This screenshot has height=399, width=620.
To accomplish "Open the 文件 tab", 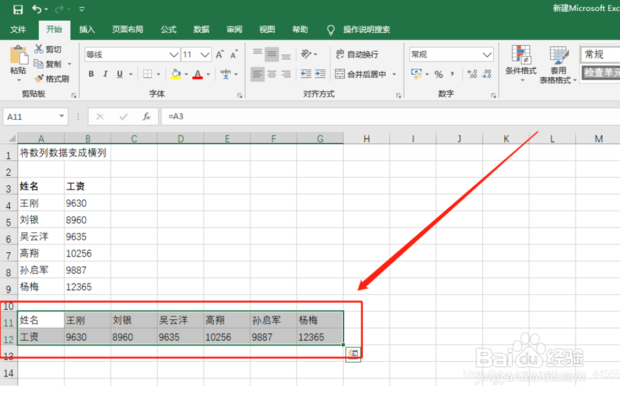I will tap(18, 30).
